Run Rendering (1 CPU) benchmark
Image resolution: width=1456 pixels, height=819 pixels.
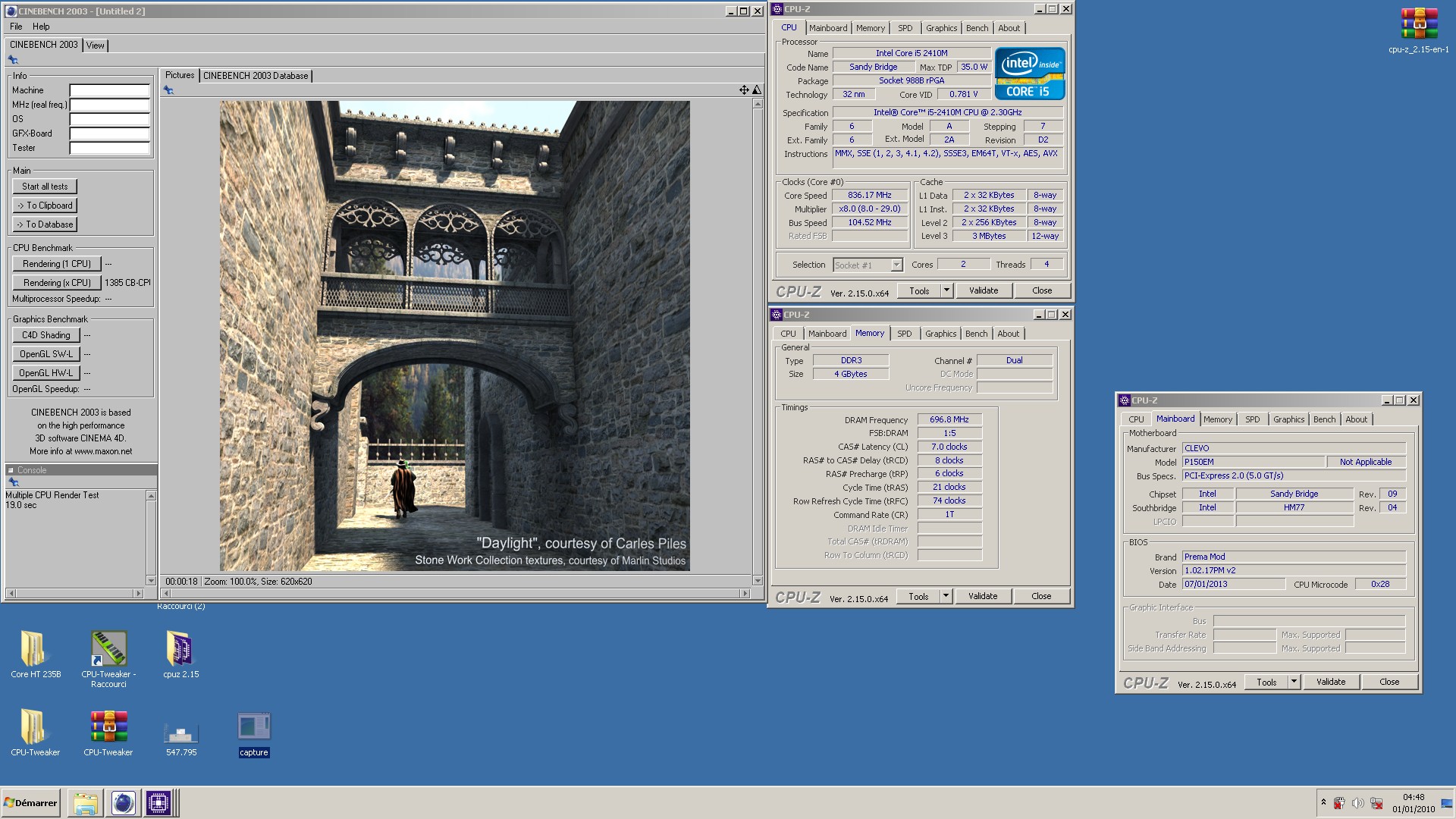pos(57,264)
